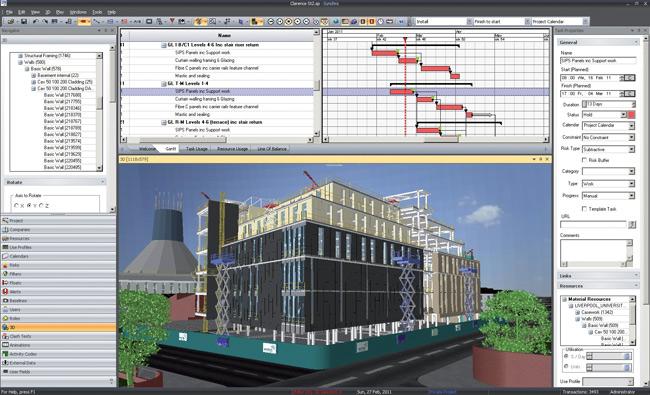This screenshot has height=395, width=650.
Task: Select the Y axis rotate radio button
Action: point(29,206)
